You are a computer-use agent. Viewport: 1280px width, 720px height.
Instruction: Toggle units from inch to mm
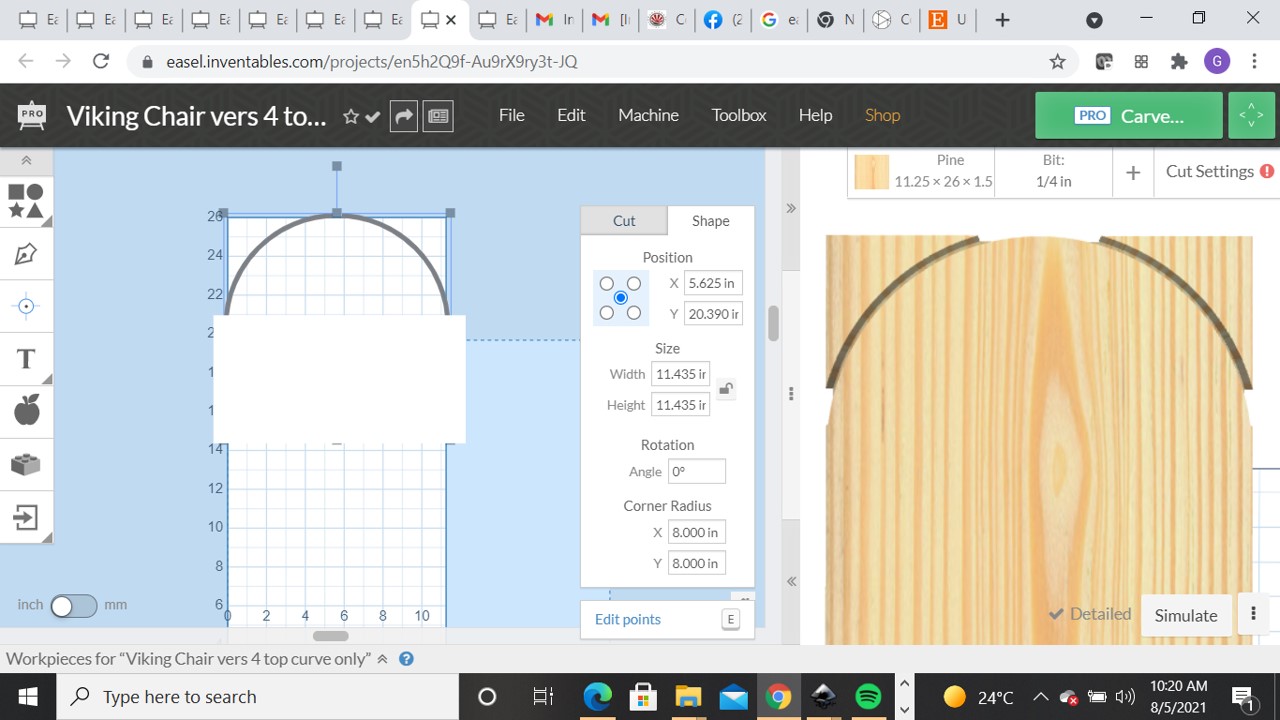tap(73, 605)
